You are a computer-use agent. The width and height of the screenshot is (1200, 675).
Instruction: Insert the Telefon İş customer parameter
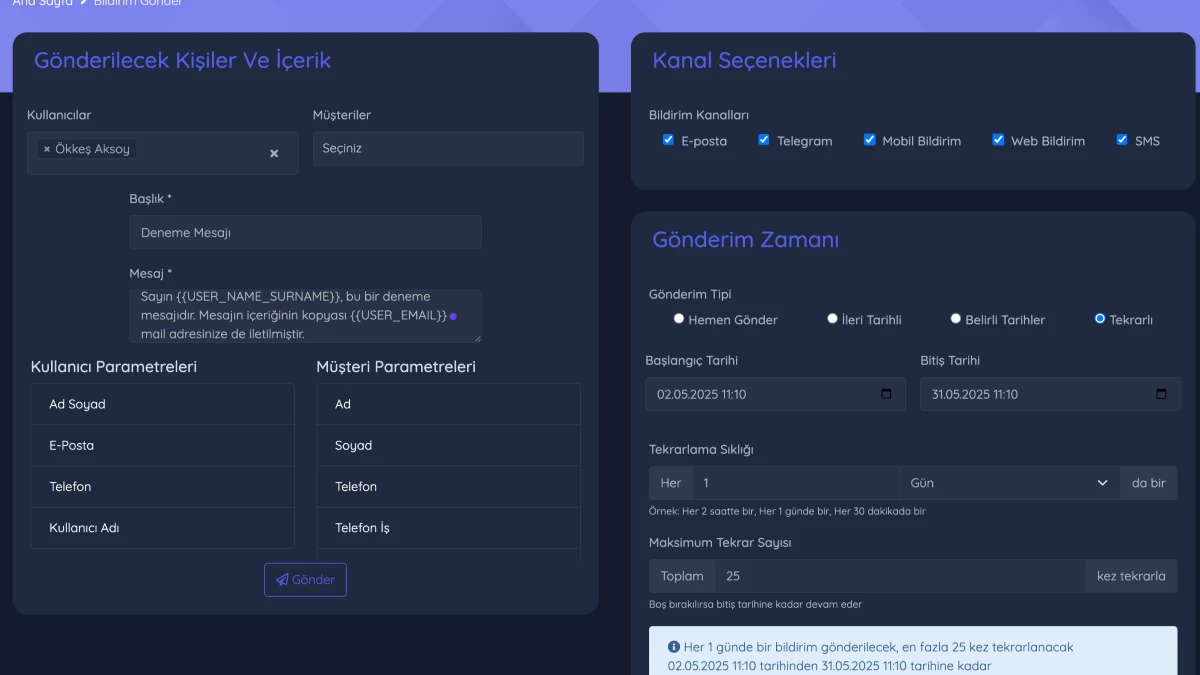point(448,527)
